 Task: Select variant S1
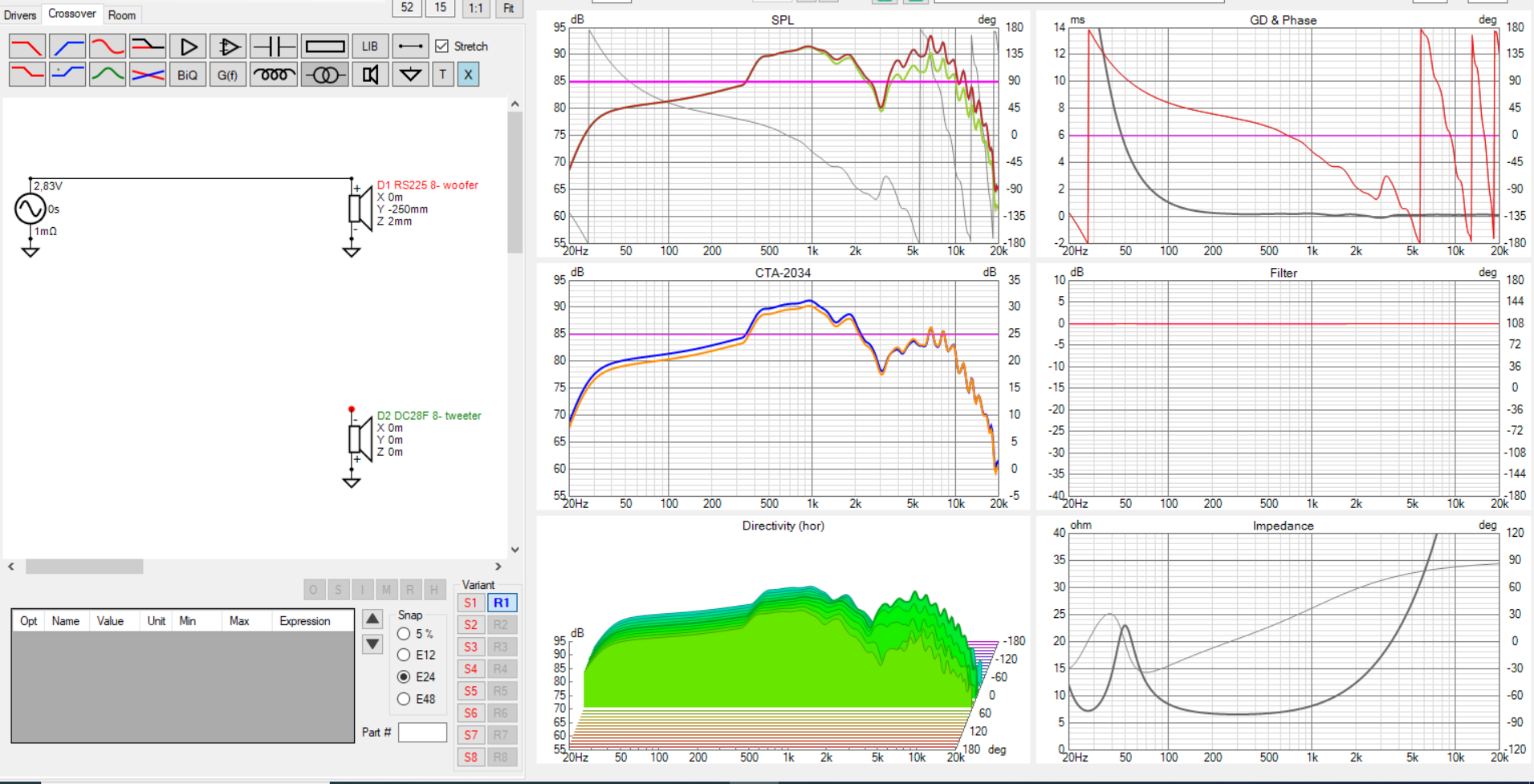[470, 603]
